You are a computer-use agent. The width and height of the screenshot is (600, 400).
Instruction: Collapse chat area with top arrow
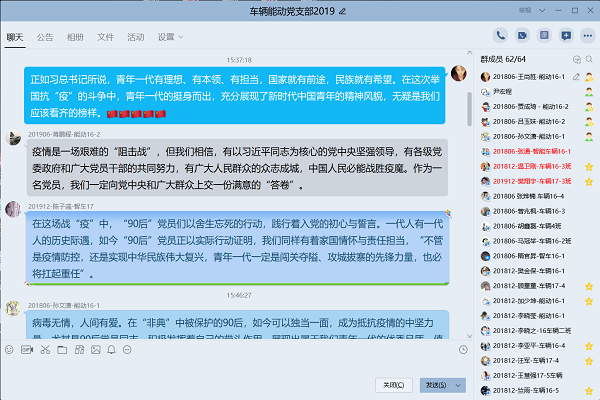(x=470, y=52)
